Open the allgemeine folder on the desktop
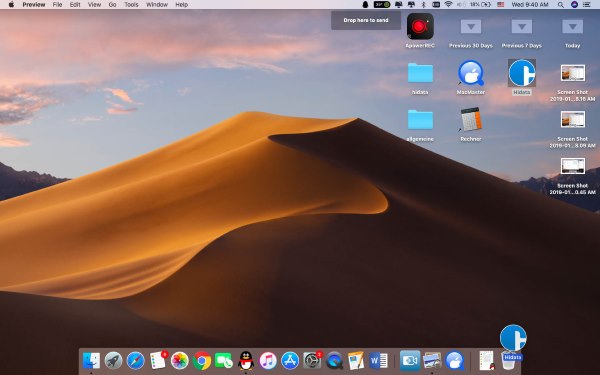Screen dimensions: 600x375 pyautogui.click(x=420, y=119)
